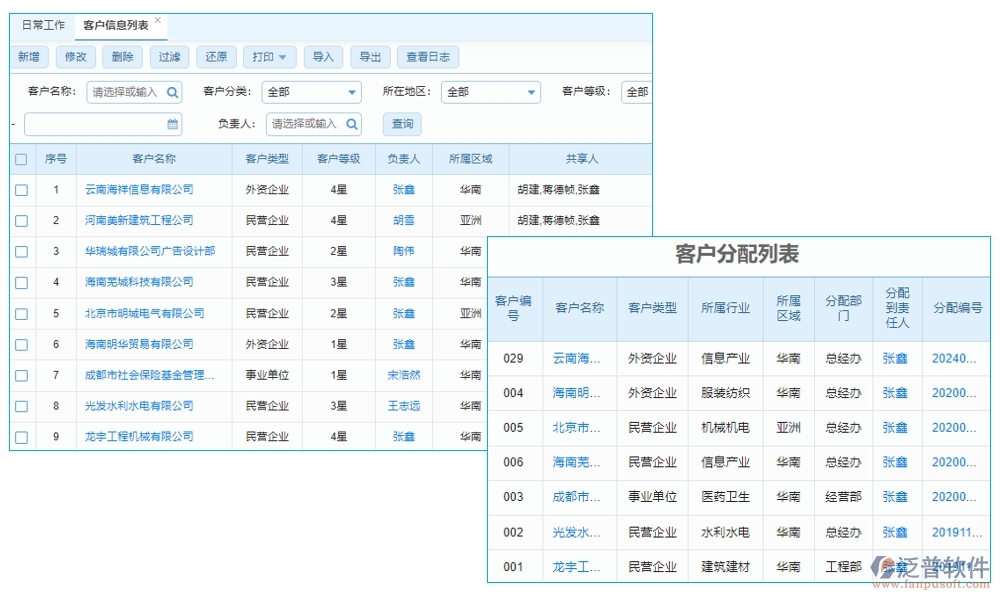
Task: Check the checkbox beside 北京市明城电气有限公司
Action: click(21, 313)
